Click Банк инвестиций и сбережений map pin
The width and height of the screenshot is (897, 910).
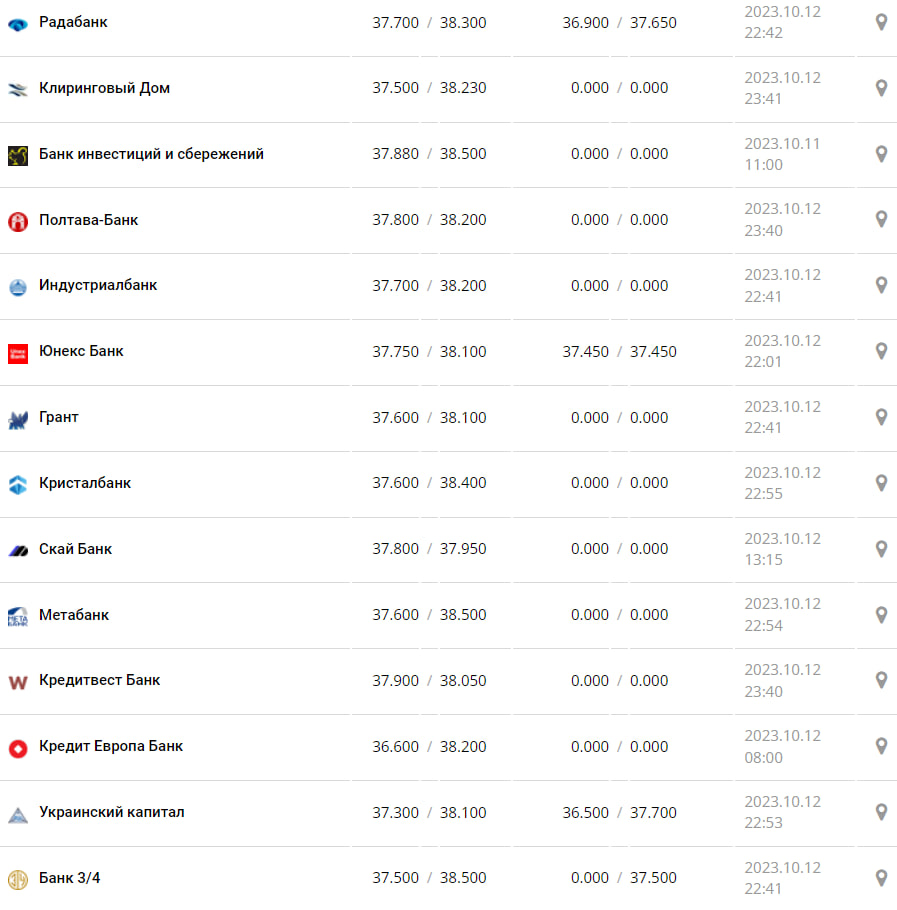point(881,154)
